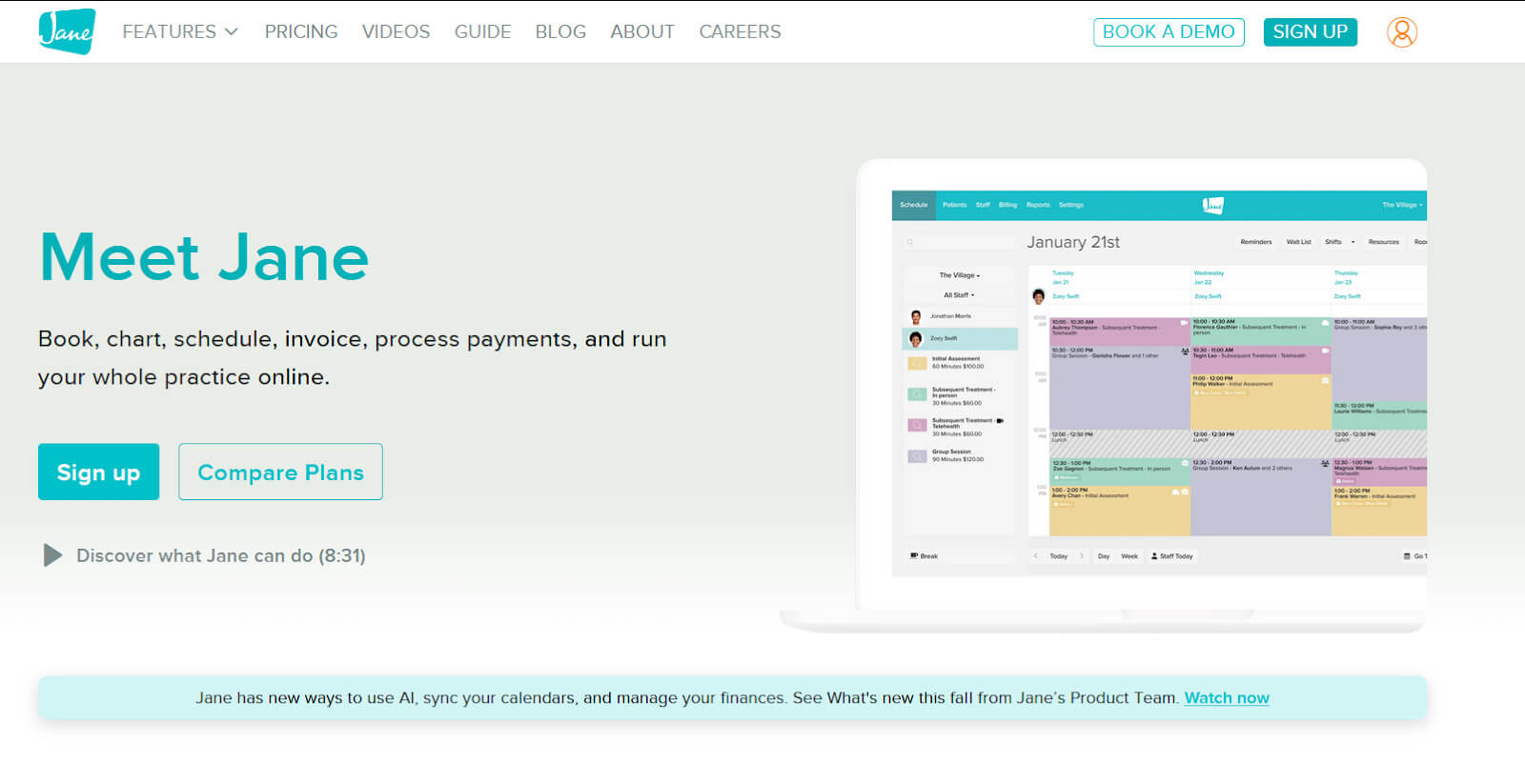Switch to Day view in preview
Image resolution: width=1525 pixels, height=784 pixels.
coord(1104,556)
